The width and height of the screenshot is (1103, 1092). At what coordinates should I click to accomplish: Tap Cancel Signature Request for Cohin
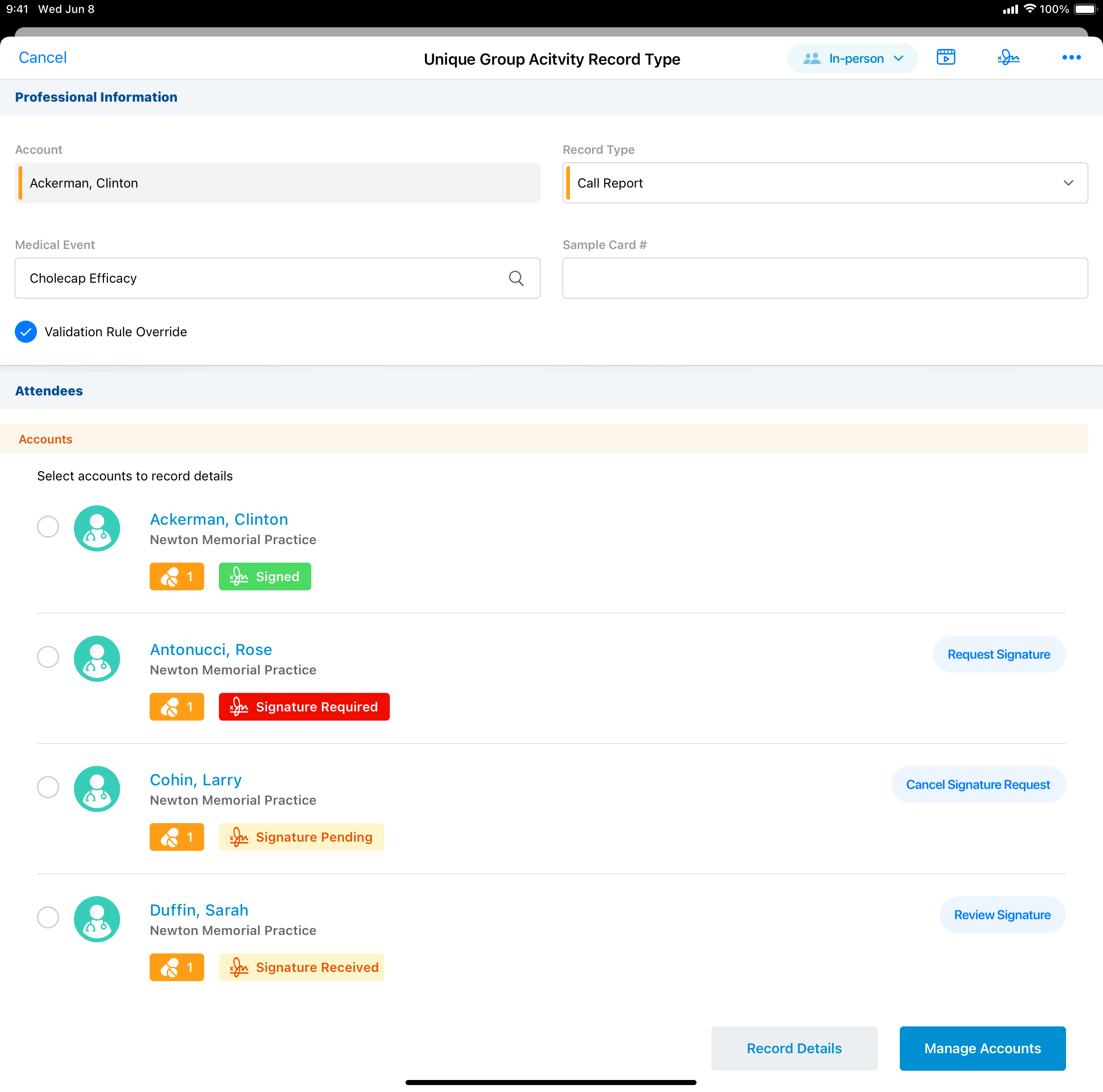(977, 784)
